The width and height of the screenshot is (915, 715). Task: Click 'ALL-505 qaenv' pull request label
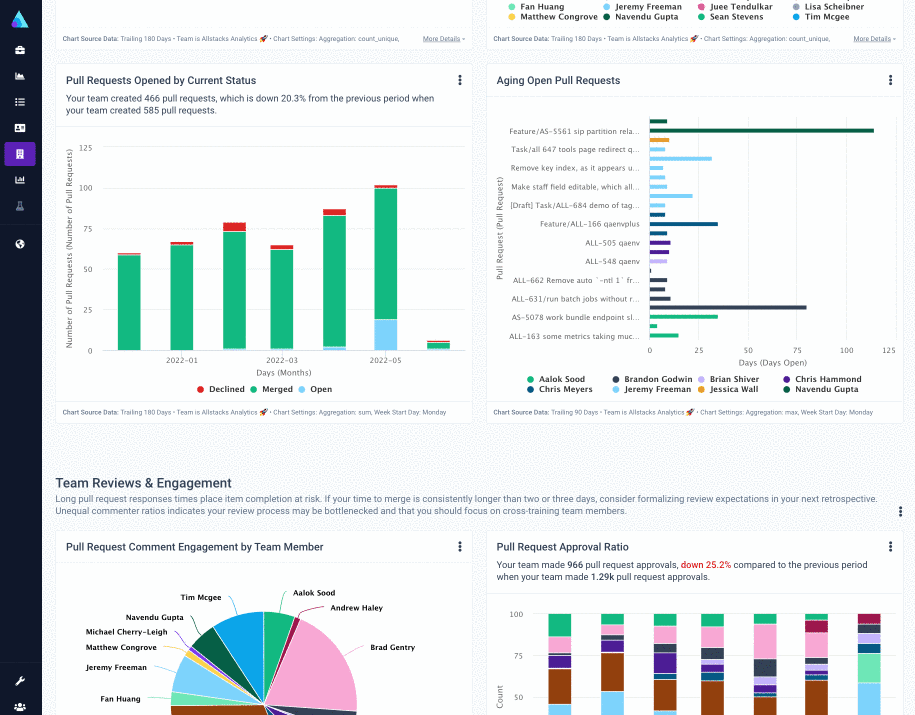(612, 243)
